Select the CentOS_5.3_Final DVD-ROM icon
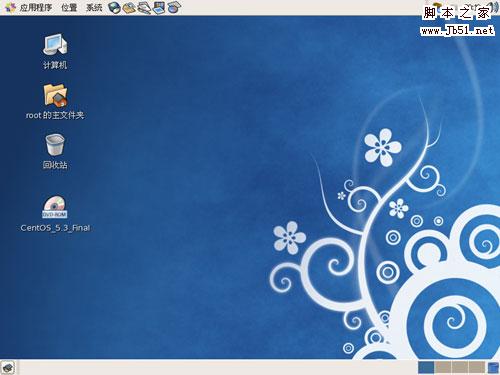Screen dimensions: 500x375 [x=55, y=213]
